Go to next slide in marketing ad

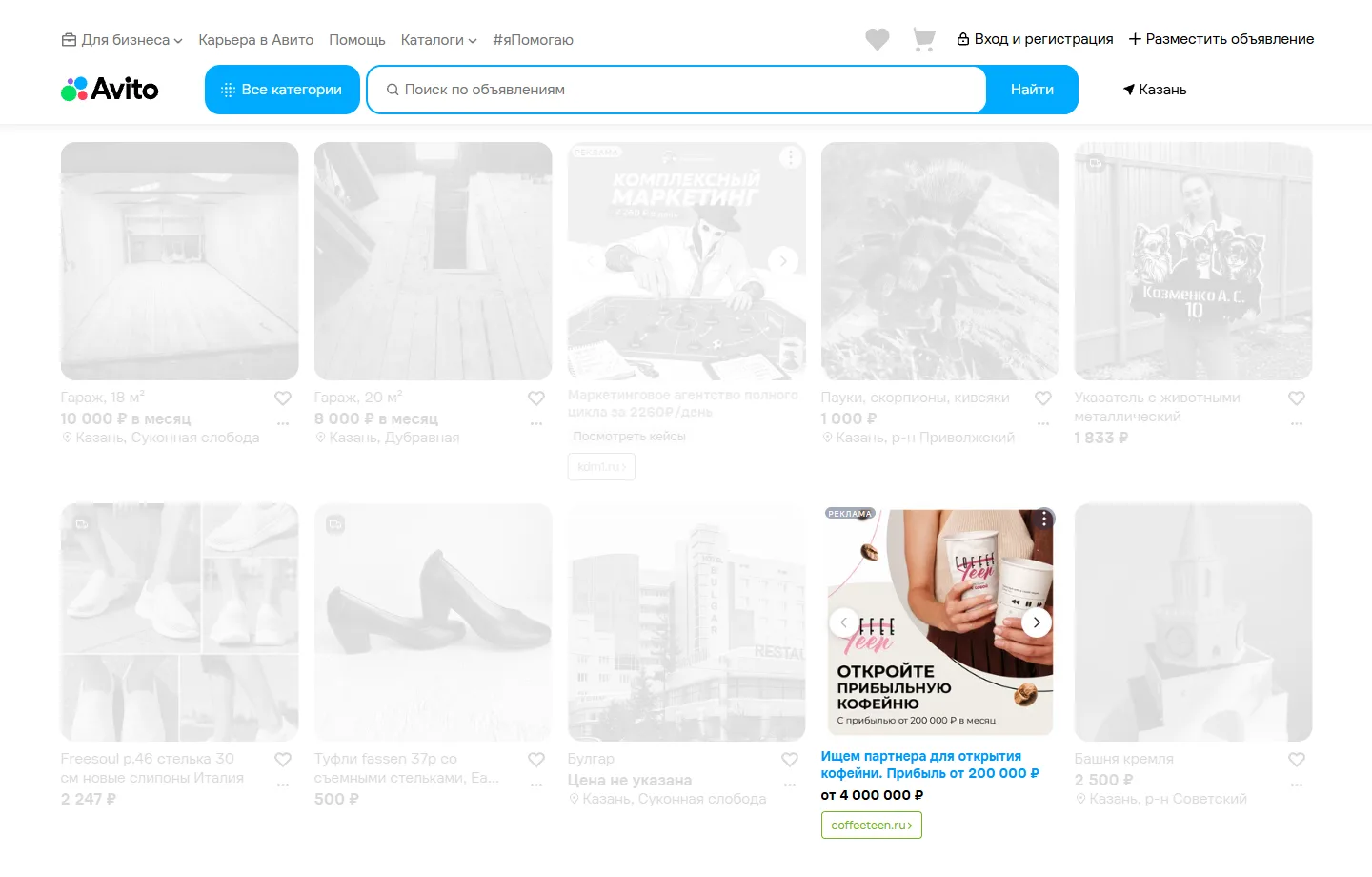pos(783,260)
